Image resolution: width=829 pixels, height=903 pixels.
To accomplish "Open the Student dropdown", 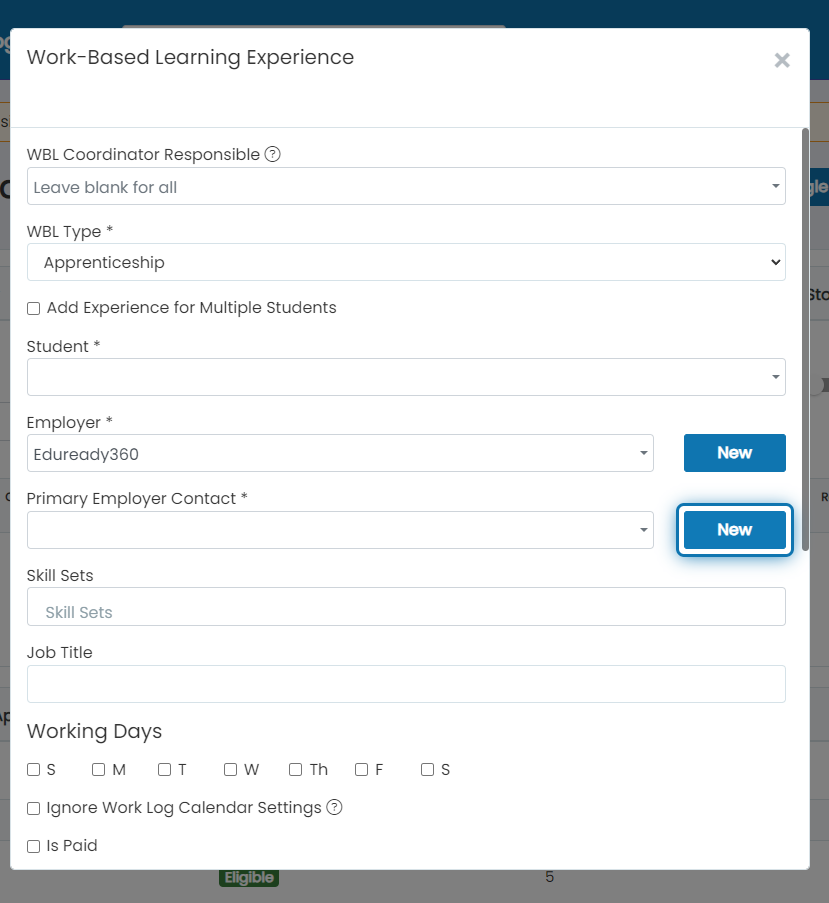I will point(406,377).
